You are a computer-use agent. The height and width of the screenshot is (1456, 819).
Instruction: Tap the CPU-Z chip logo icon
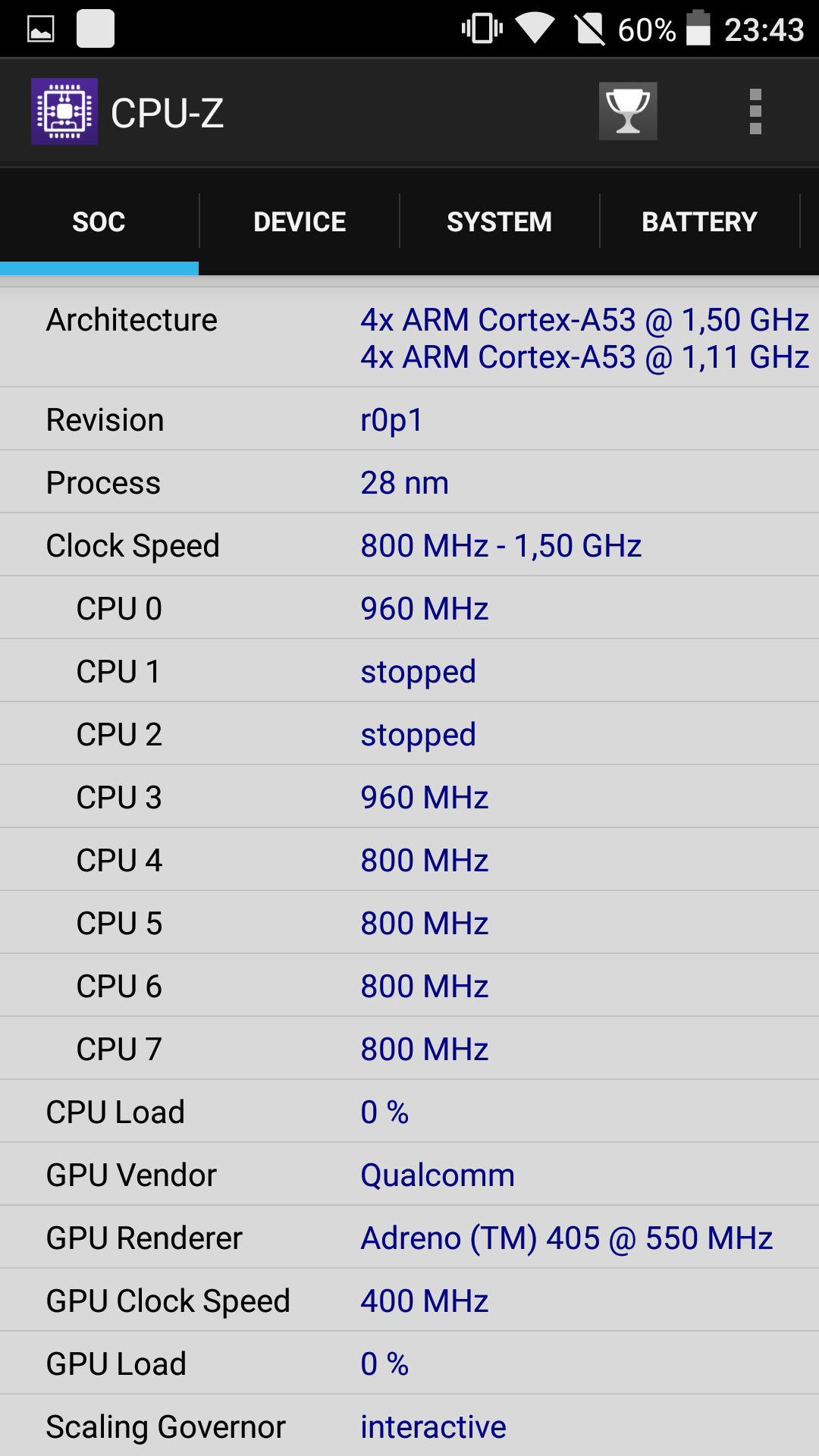[x=64, y=111]
